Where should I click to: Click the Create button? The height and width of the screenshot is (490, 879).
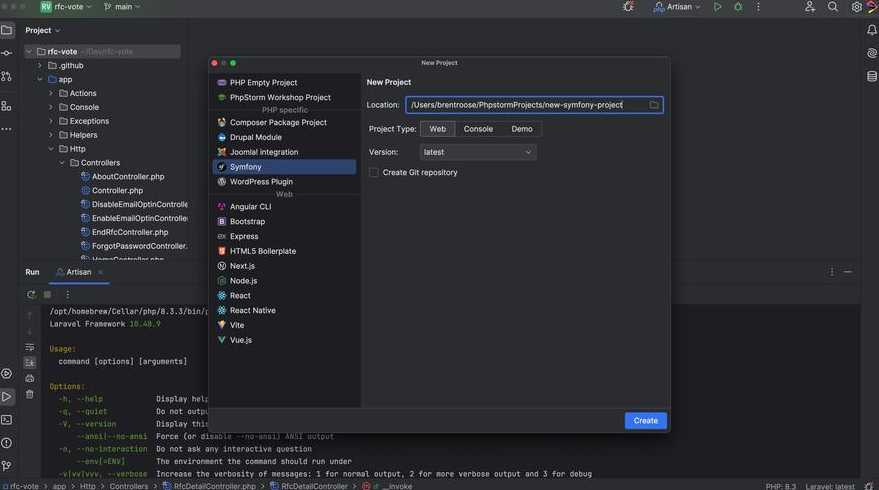[645, 420]
